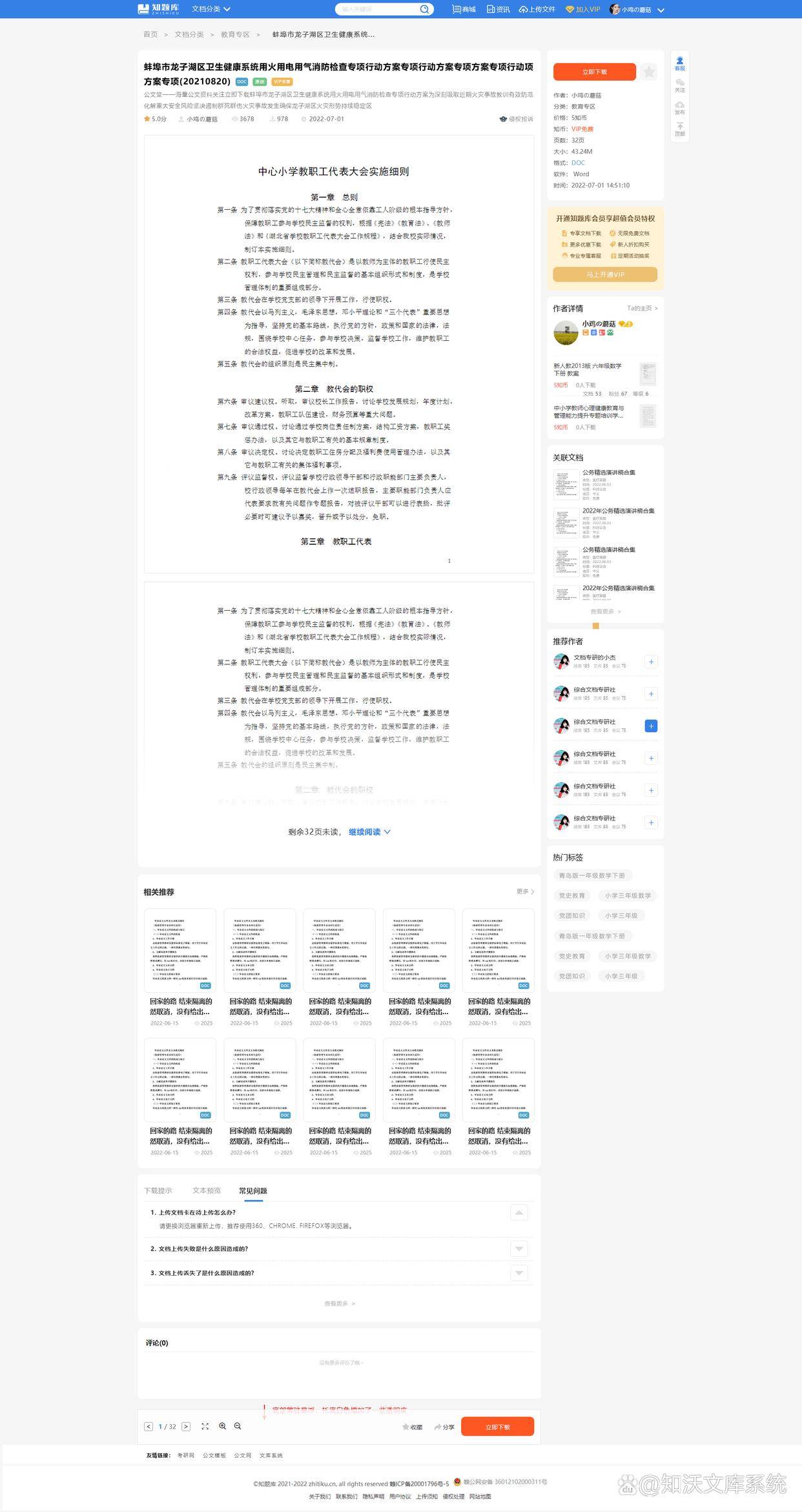Open the user account dropdown arrow

point(661,10)
